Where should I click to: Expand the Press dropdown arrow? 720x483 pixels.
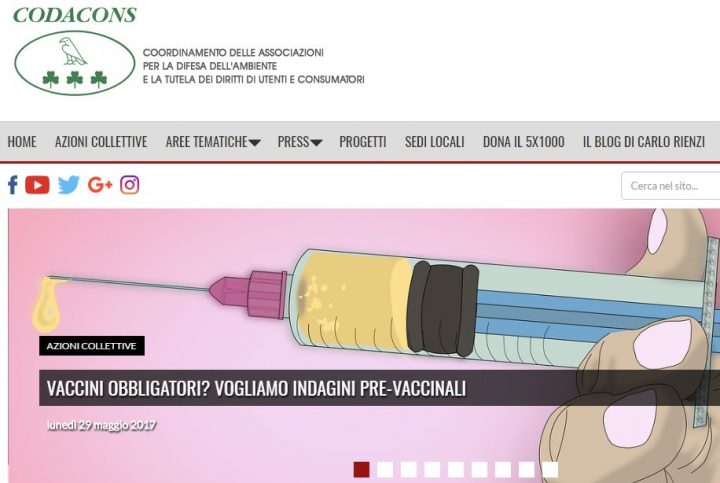316,143
